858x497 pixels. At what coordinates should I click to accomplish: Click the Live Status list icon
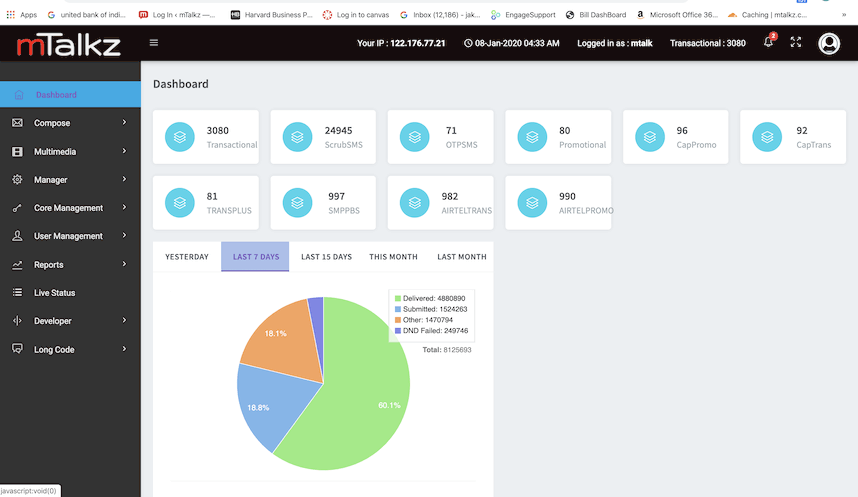point(17,293)
